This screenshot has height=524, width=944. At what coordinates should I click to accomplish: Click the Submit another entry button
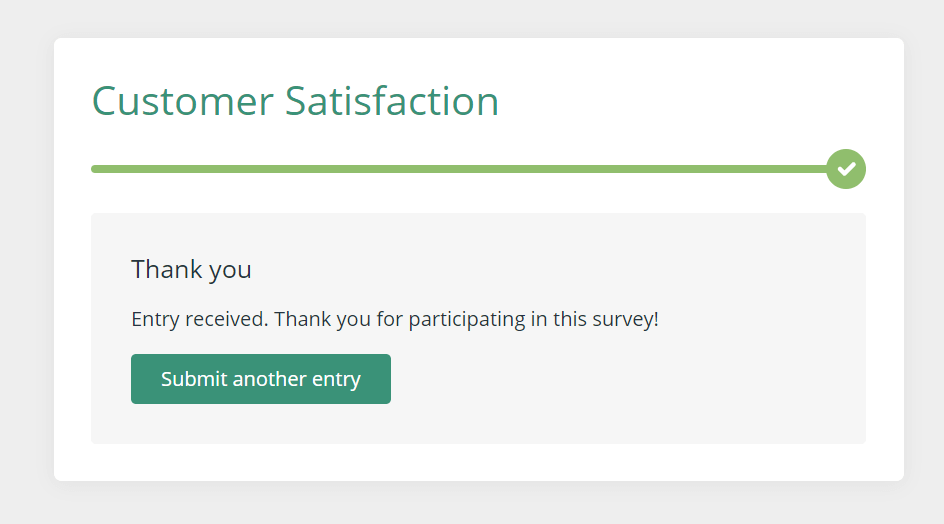tap(261, 379)
